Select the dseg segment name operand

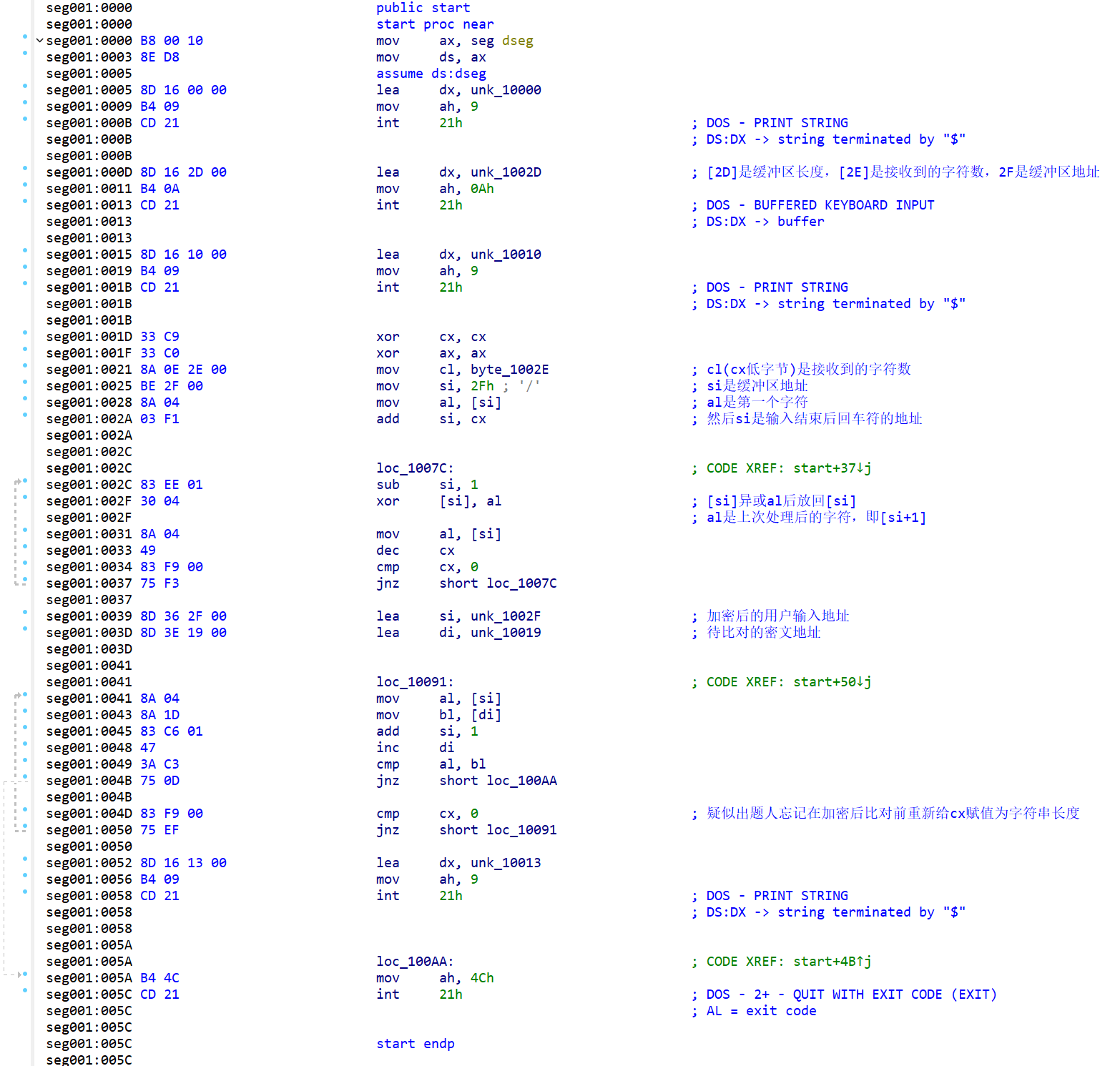pyautogui.click(x=518, y=41)
